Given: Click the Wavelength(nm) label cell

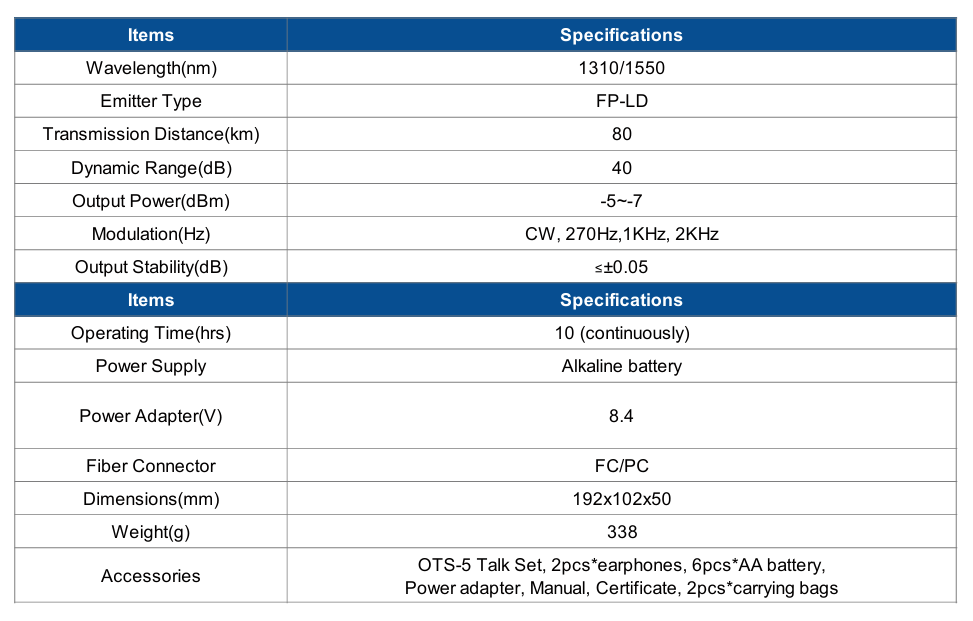Looking at the screenshot, I should coord(151,68).
